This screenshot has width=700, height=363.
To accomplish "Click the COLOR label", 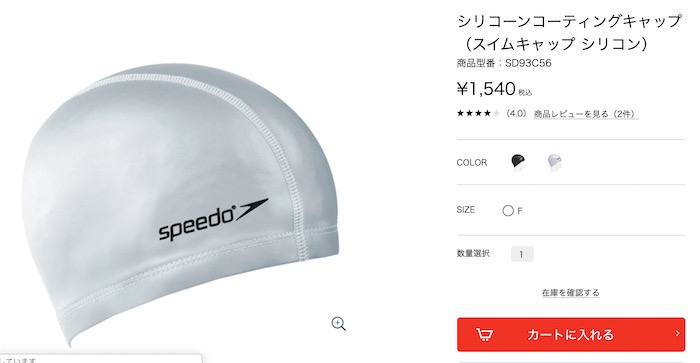I will tap(472, 163).
